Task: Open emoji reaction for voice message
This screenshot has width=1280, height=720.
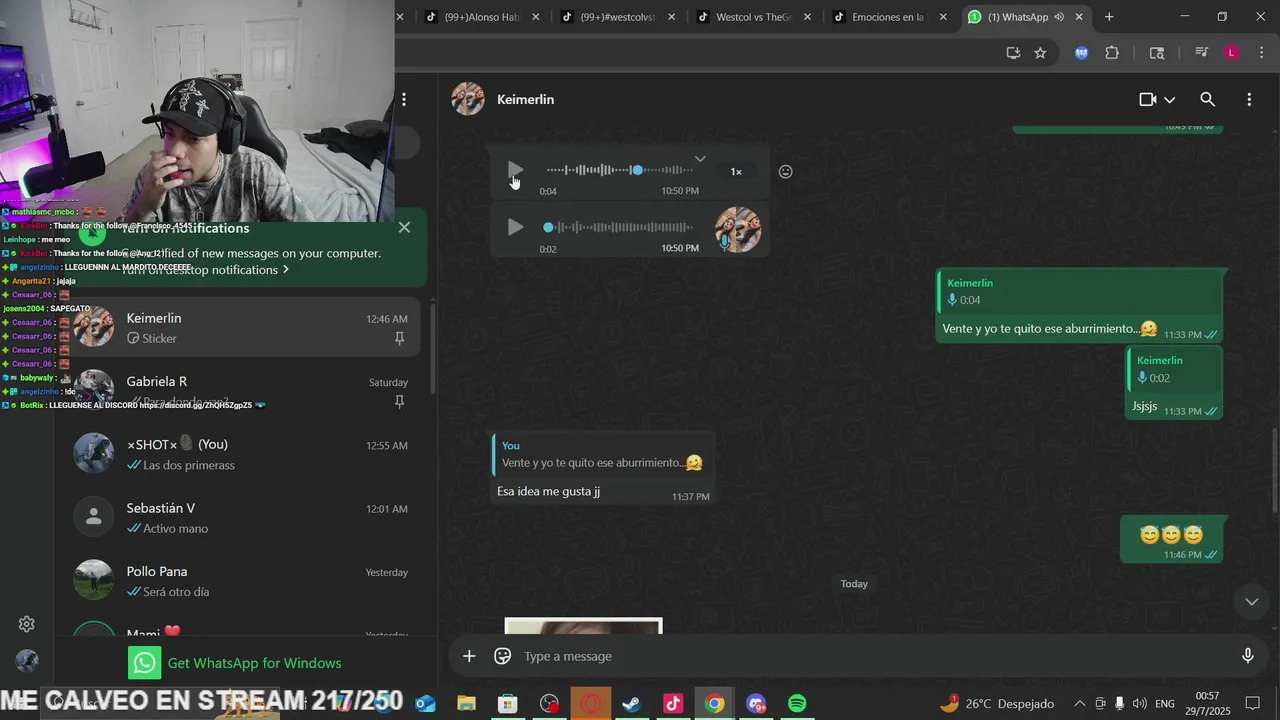Action: 786,172
